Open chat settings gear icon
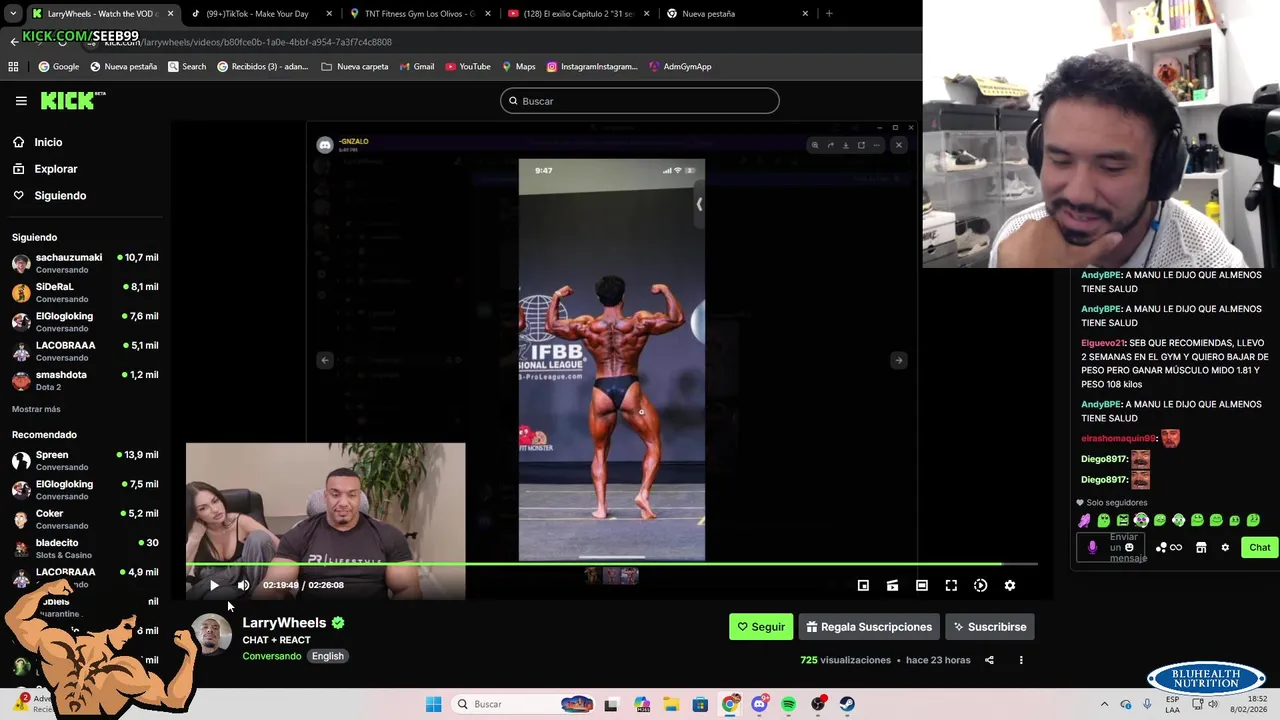Viewport: 1280px width, 720px height. pyautogui.click(x=1225, y=548)
